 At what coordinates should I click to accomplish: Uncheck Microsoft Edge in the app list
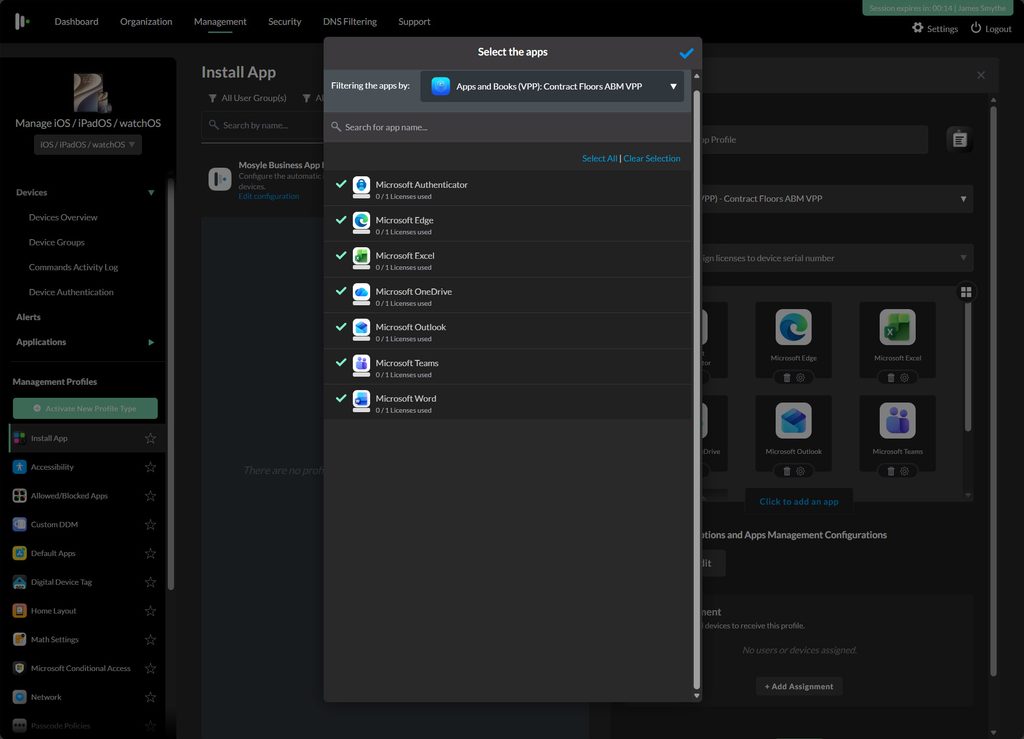341,220
